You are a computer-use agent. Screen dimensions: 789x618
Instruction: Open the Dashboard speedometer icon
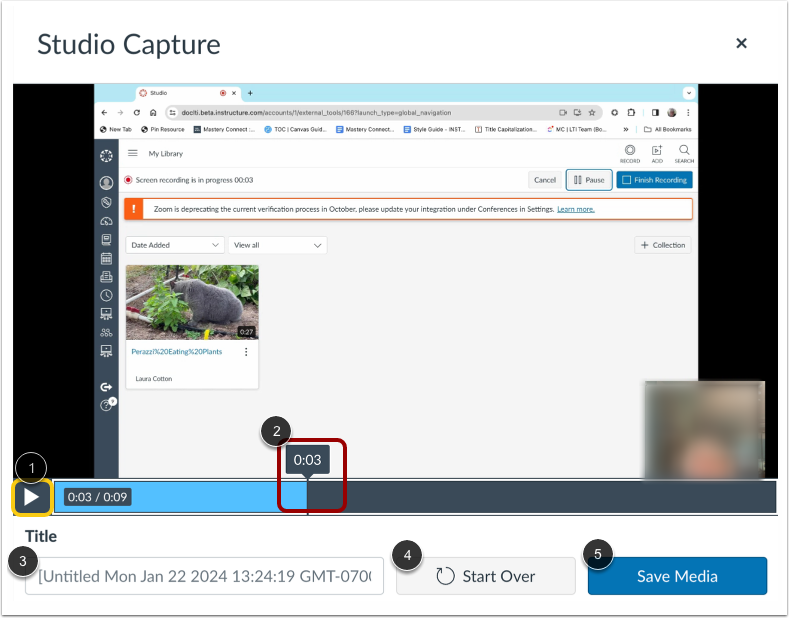click(106, 221)
